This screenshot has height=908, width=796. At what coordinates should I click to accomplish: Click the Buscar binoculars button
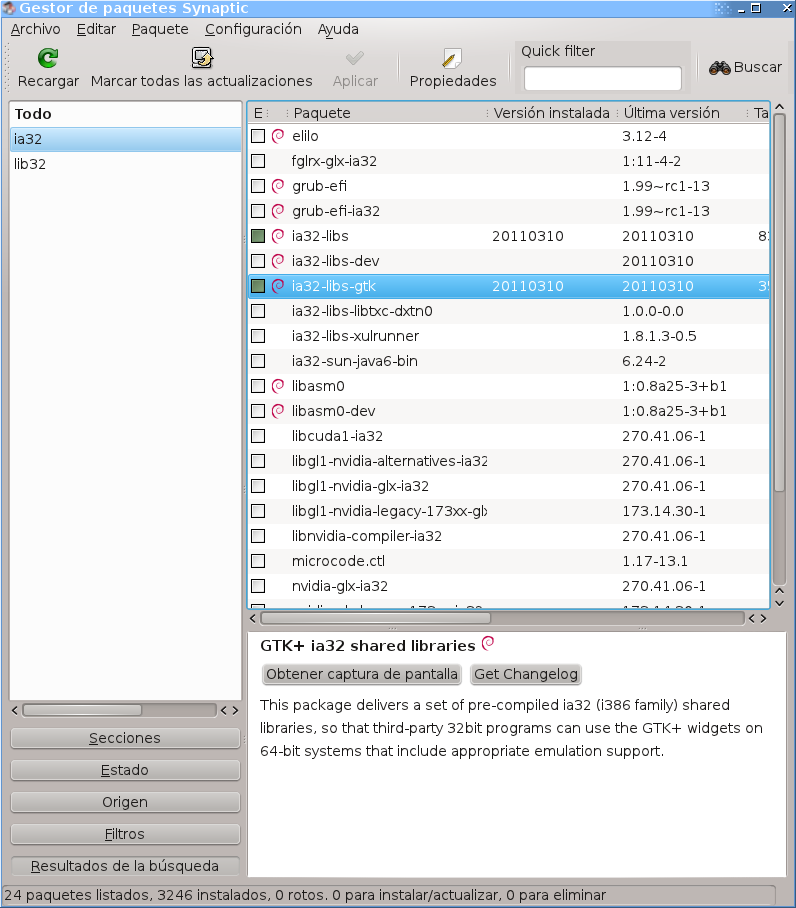(x=746, y=68)
